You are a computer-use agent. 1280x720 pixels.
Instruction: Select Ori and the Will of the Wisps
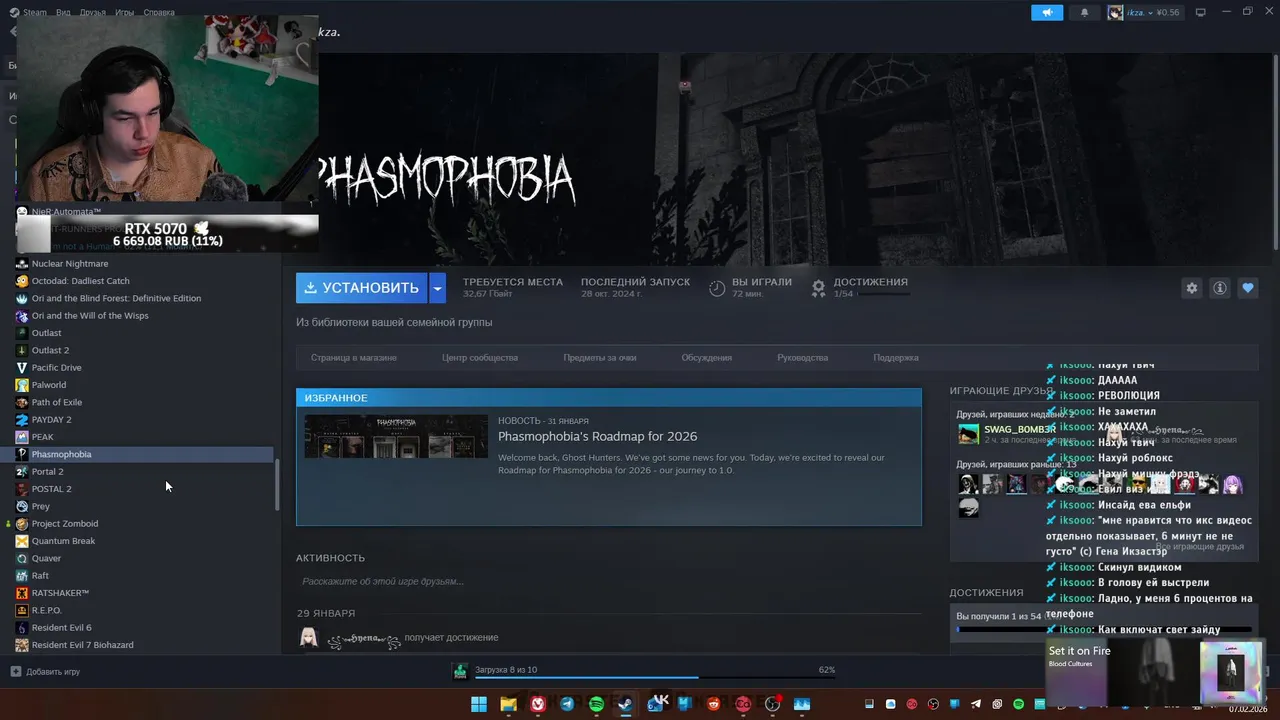point(90,315)
